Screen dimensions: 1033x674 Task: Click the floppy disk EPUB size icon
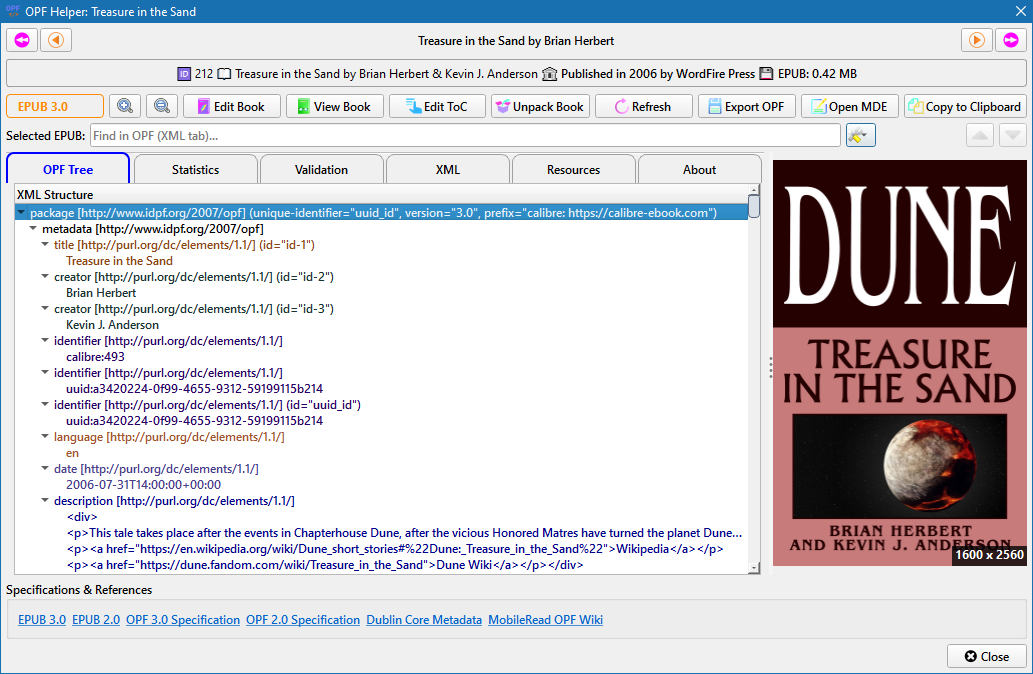coord(766,74)
